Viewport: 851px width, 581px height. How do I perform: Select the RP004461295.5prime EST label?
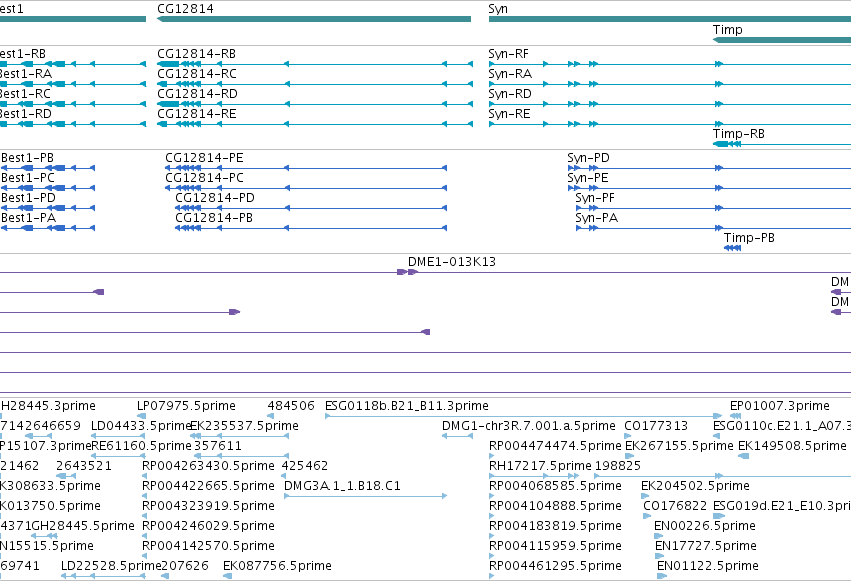click(555, 567)
